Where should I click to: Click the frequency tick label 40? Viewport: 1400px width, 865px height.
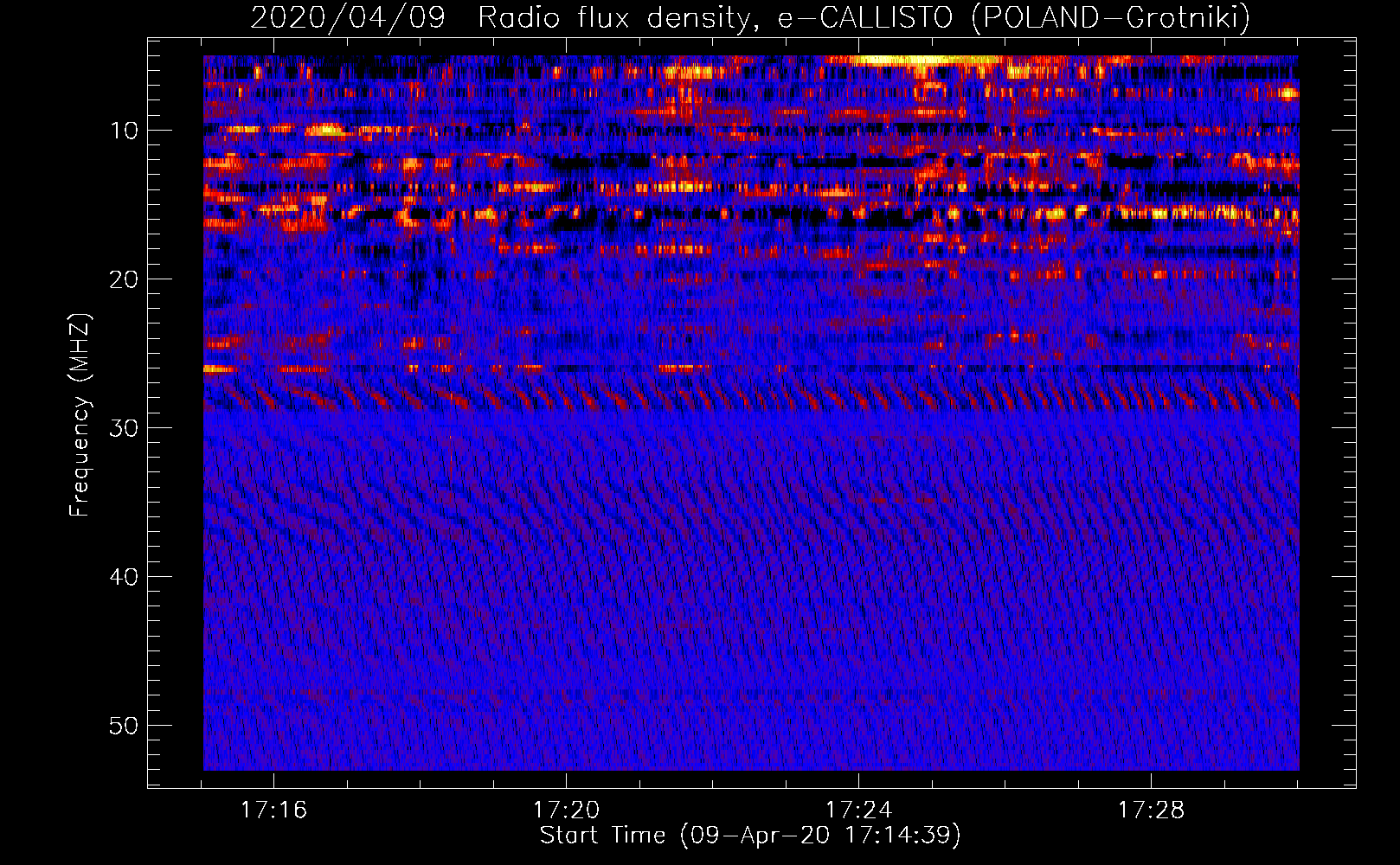pos(125,577)
